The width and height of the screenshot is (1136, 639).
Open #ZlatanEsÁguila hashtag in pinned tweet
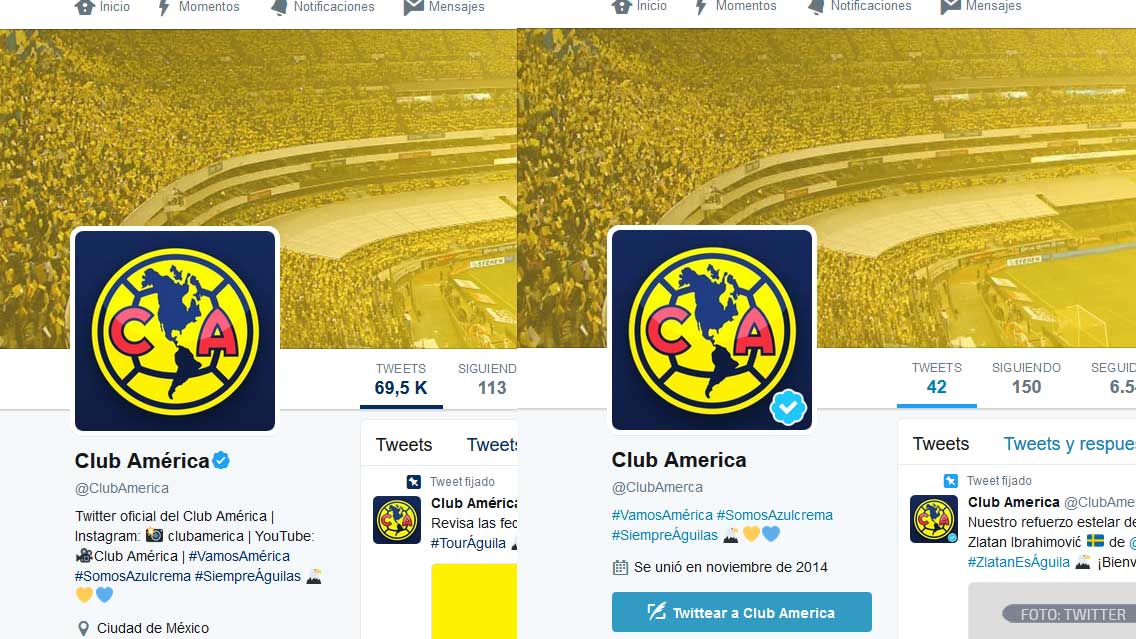[x=1019, y=562]
